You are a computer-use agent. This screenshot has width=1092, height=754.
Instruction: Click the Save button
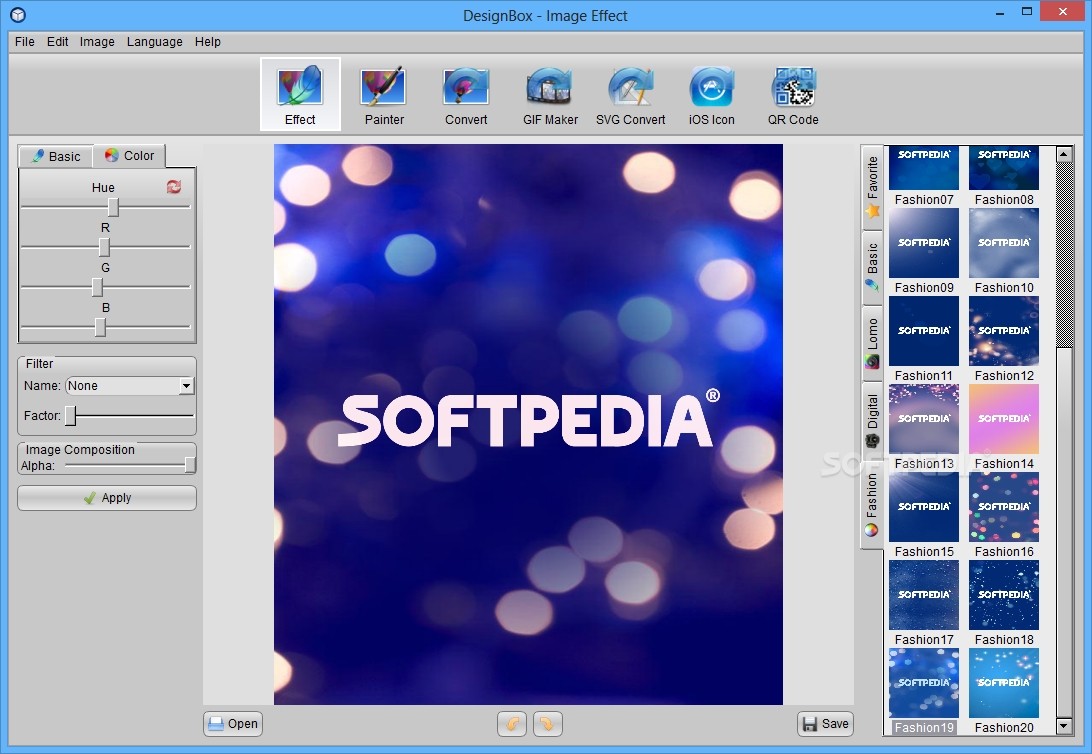[x=825, y=724]
